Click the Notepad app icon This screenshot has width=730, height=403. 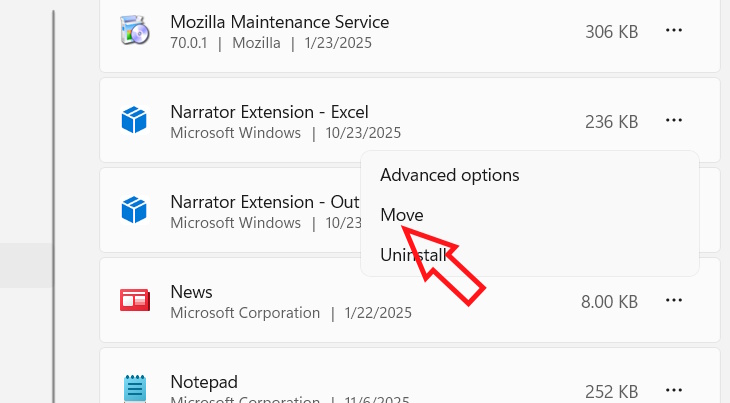134,389
